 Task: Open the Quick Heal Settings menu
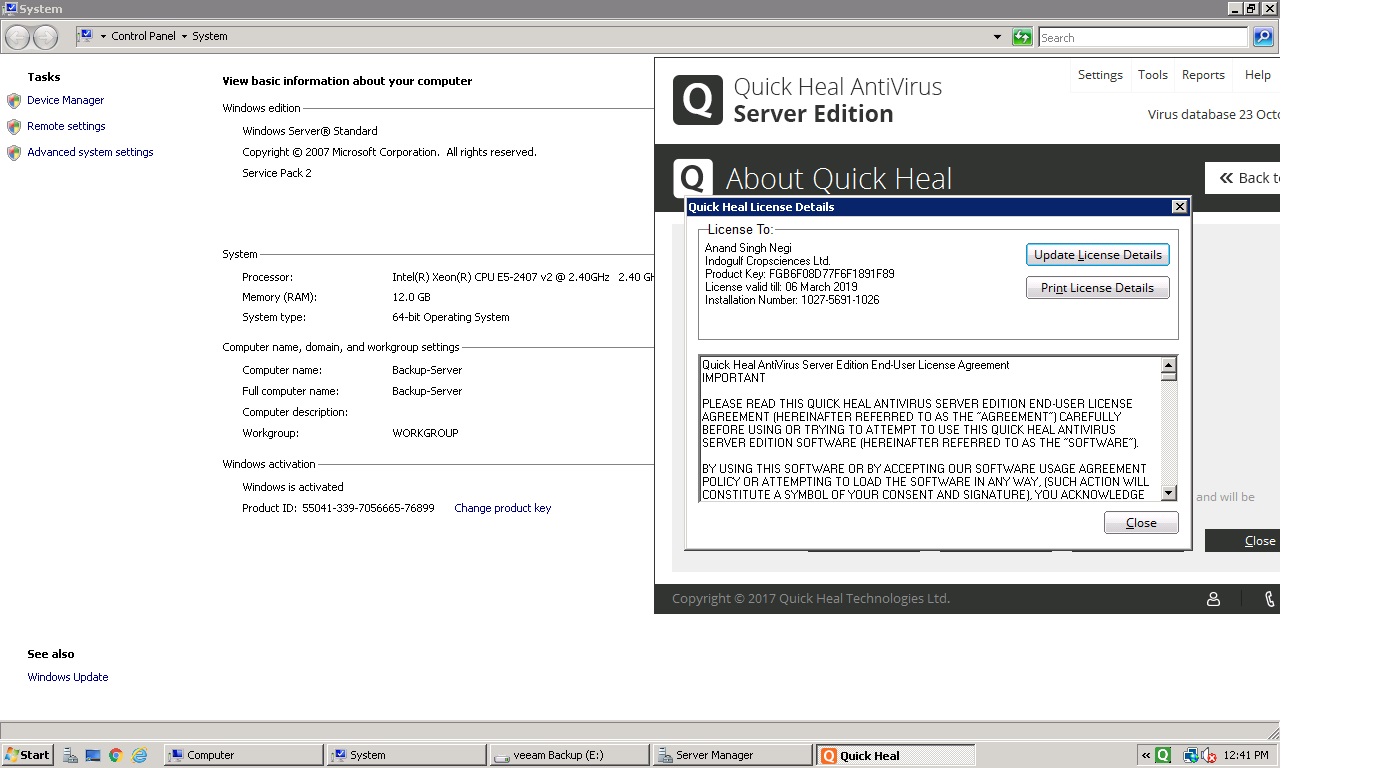(x=1100, y=75)
